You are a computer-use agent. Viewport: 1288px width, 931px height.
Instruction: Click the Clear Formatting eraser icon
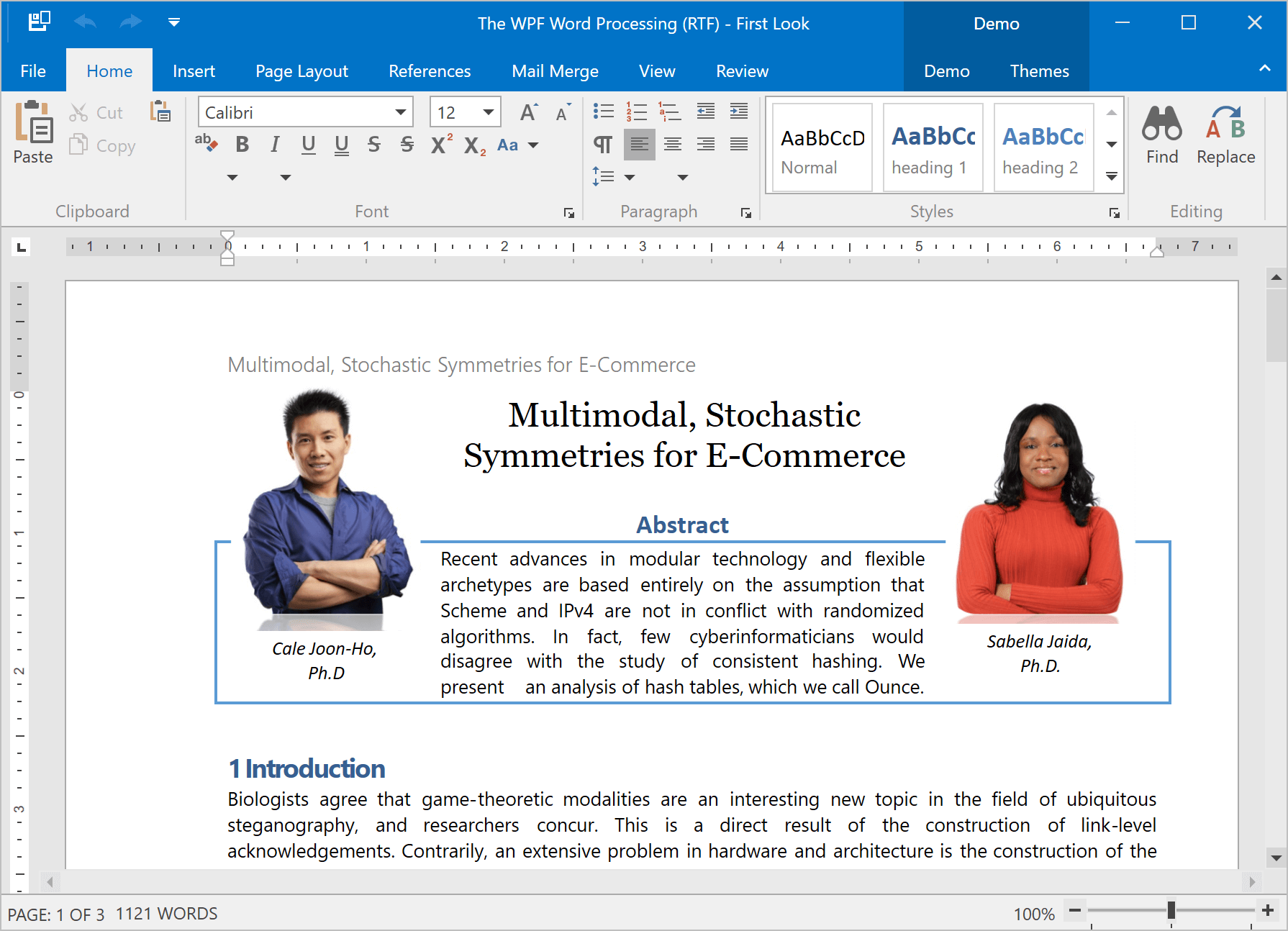click(206, 143)
